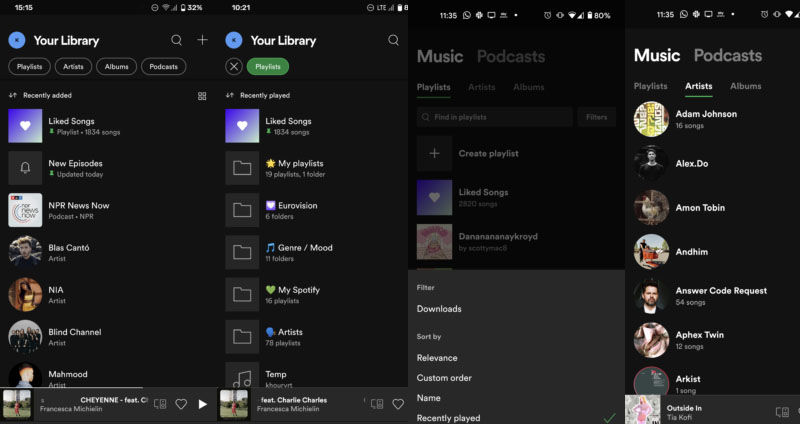Select Name as the sort option
800x424 pixels.
coord(428,398)
